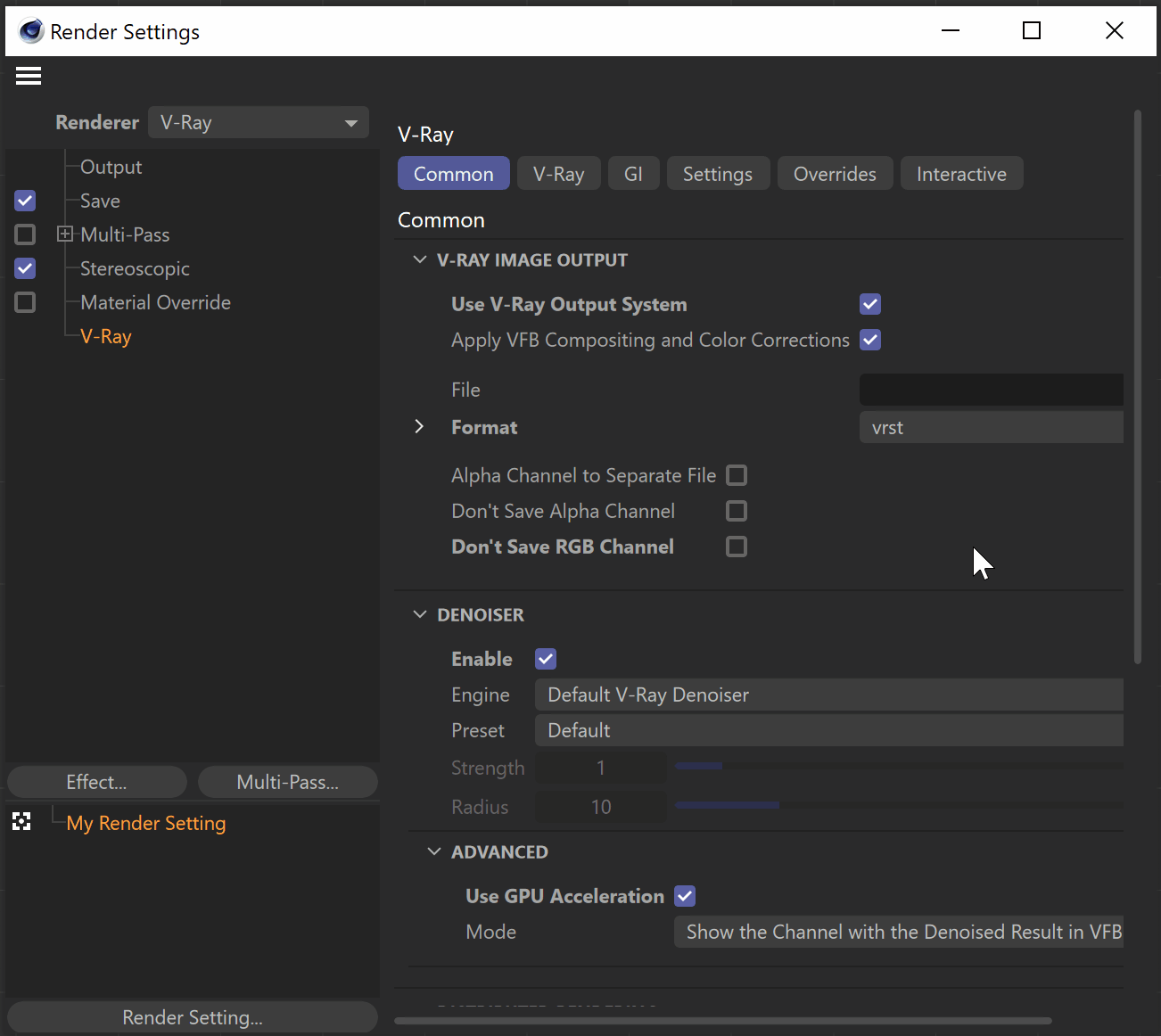Select V-Ray in the settings tree
This screenshot has height=1036, width=1161.
(106, 336)
